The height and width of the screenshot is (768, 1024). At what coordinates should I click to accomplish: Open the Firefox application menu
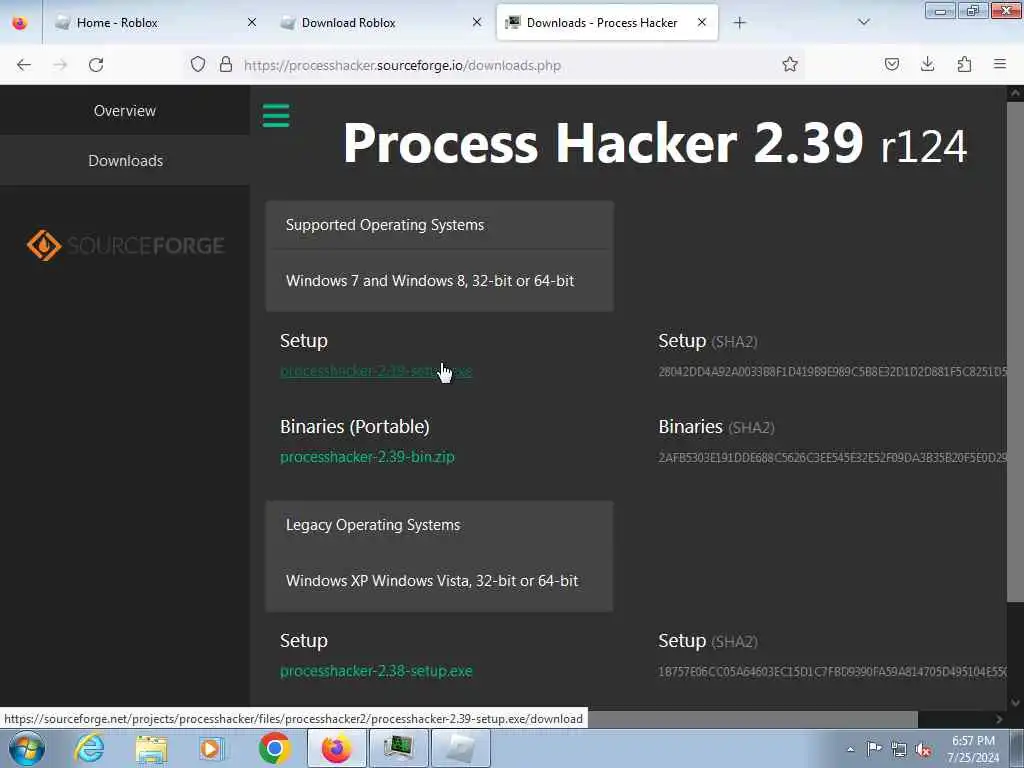coord(1000,64)
